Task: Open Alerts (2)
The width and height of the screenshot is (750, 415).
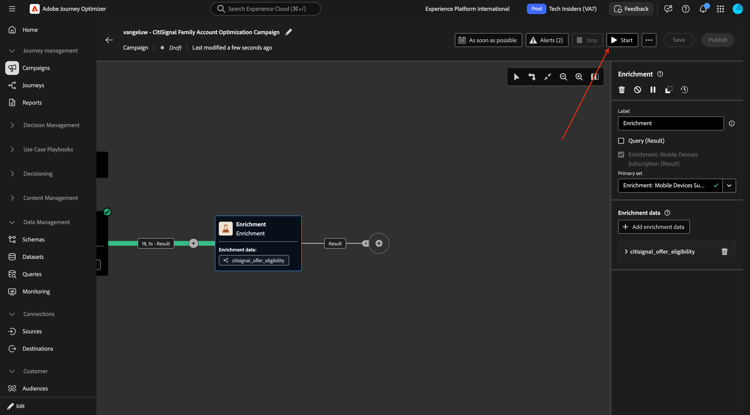Action: click(547, 40)
